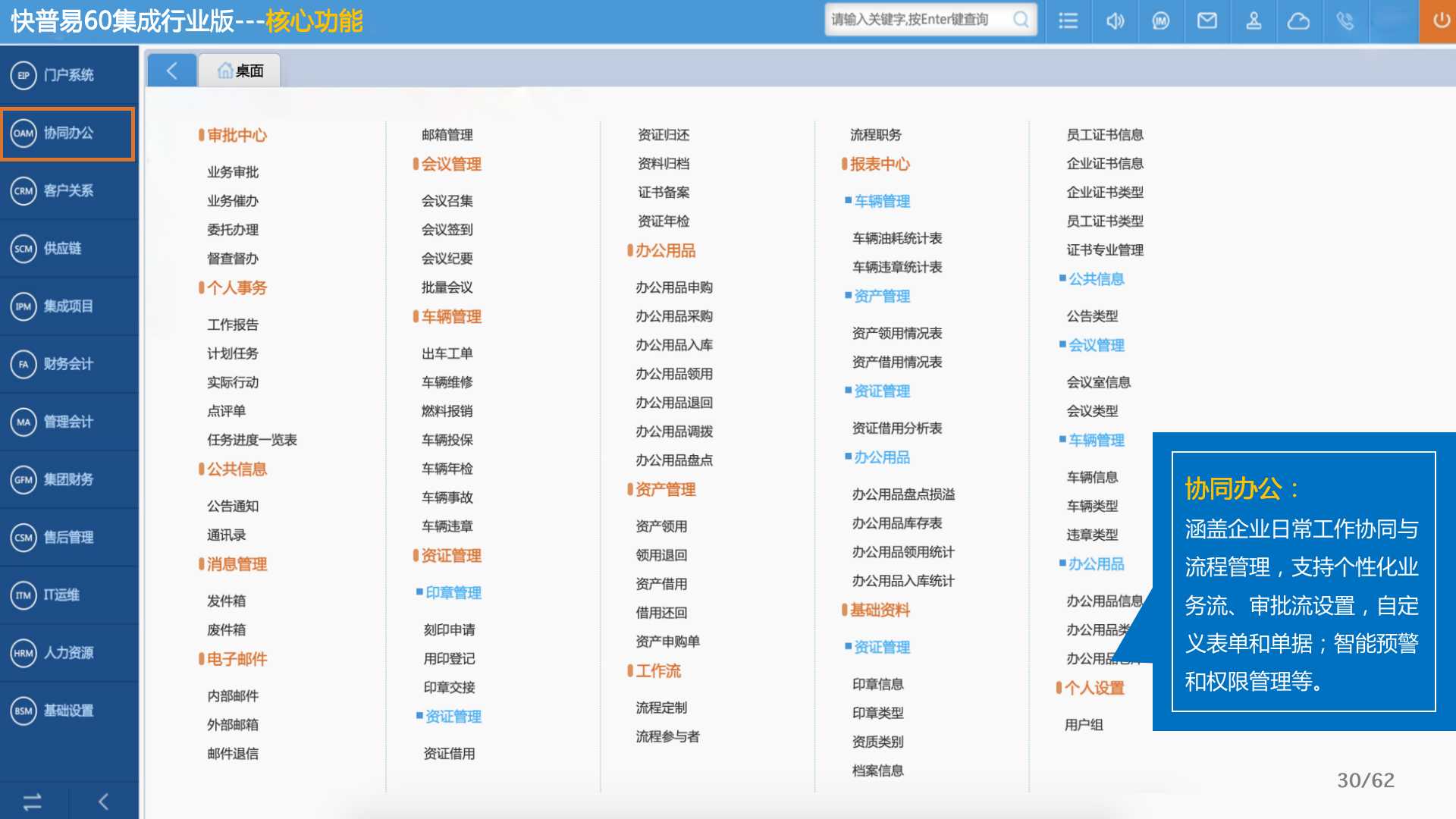Open the 出车工单 link
The image size is (1456, 819).
(x=447, y=353)
